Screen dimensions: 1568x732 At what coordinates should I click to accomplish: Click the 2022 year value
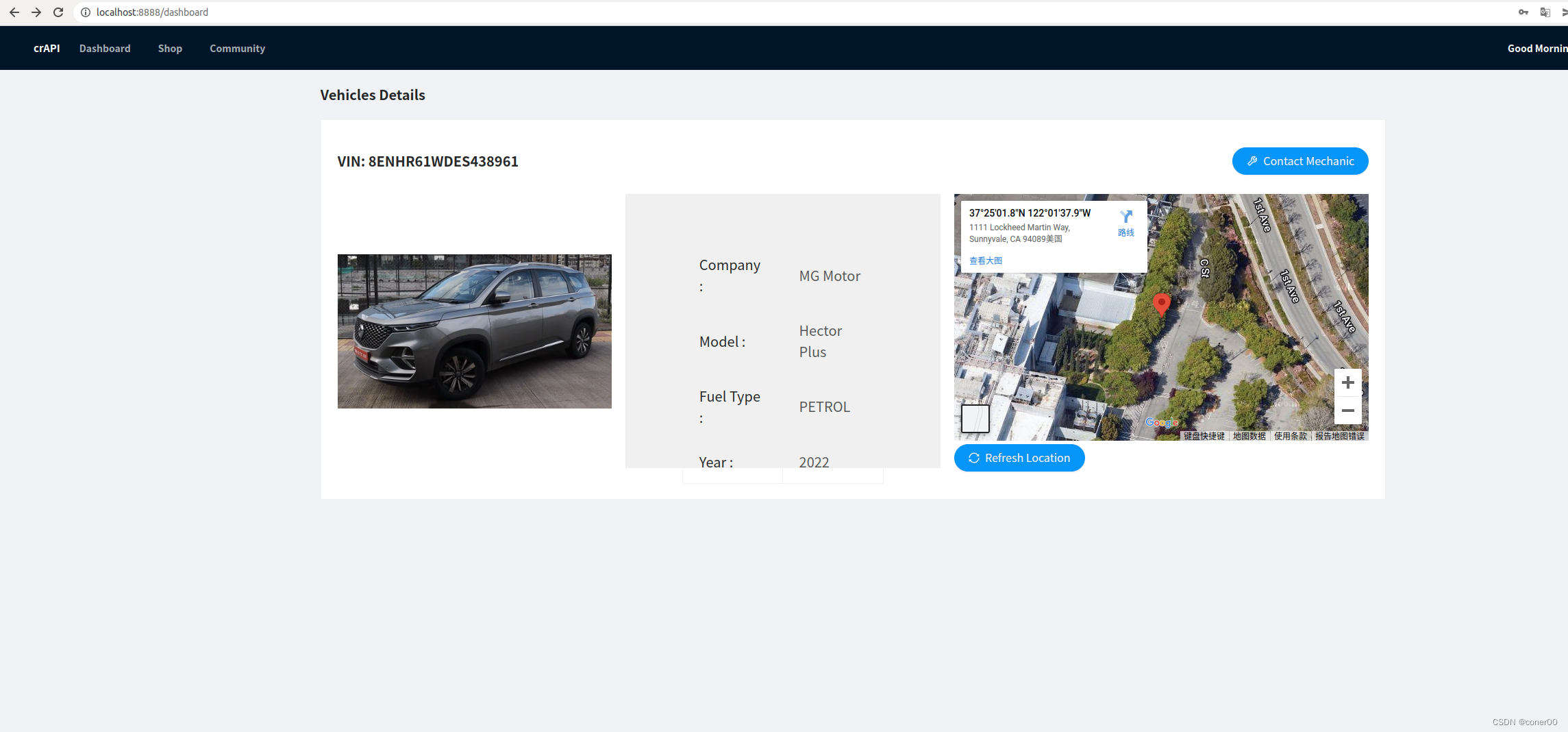[814, 462]
